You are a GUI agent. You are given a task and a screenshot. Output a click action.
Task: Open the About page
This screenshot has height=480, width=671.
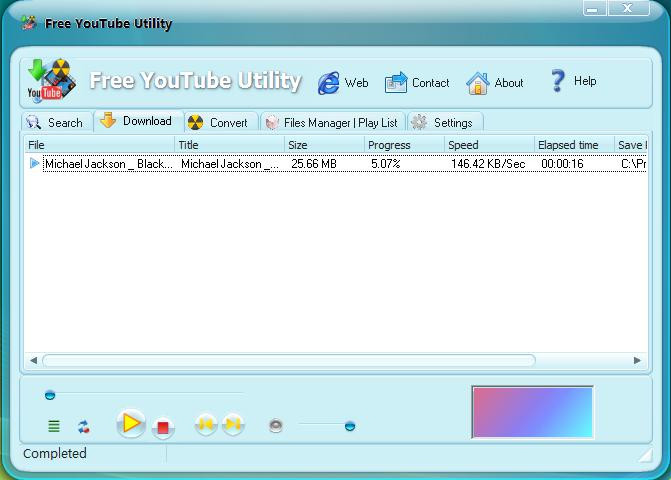(x=495, y=83)
